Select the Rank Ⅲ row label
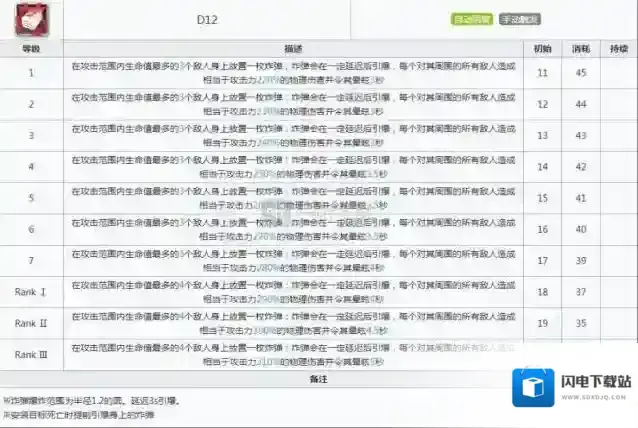This screenshot has height=428, width=638. pos(31,353)
